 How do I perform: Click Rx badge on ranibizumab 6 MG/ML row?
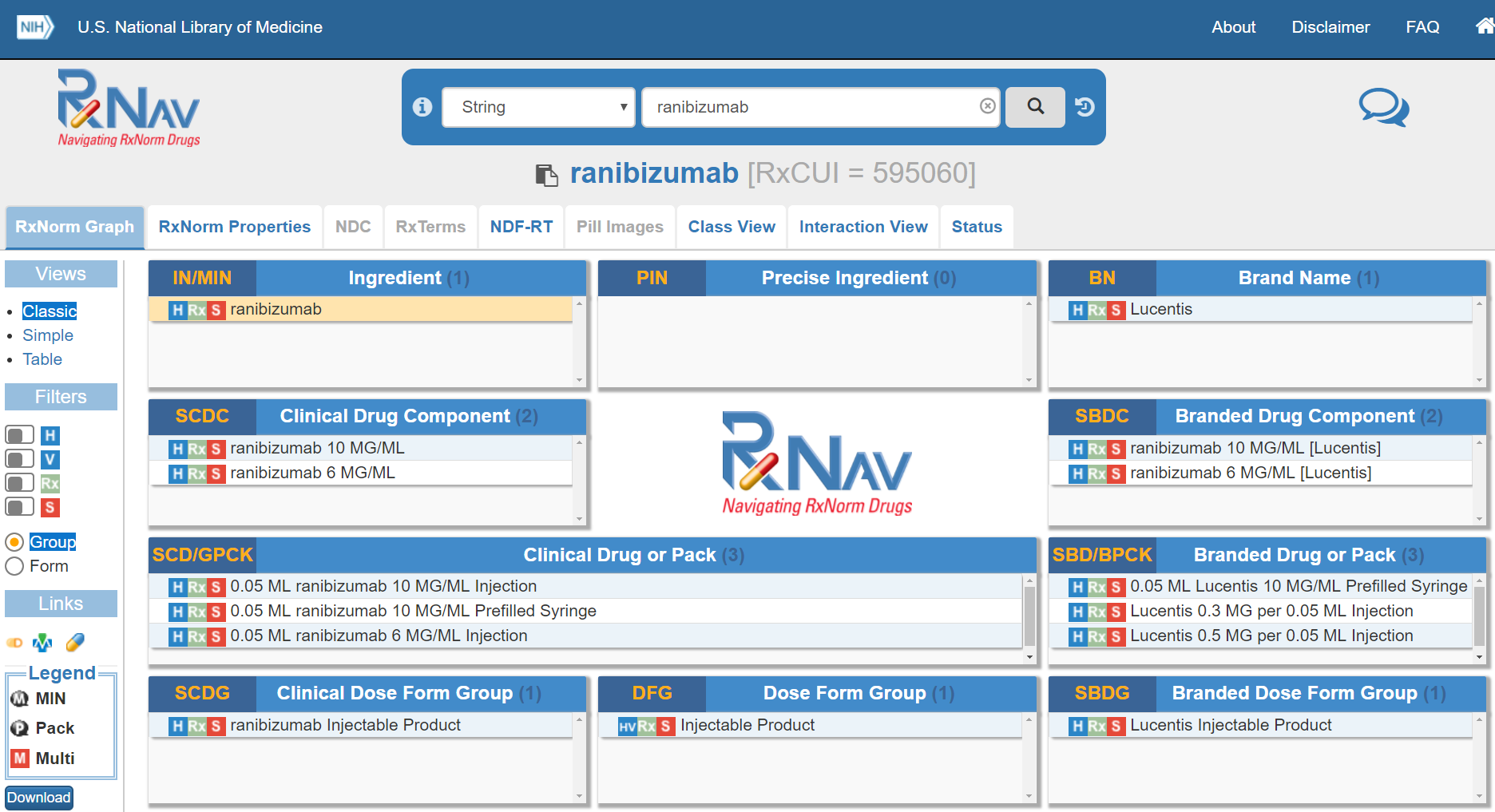[x=197, y=473]
